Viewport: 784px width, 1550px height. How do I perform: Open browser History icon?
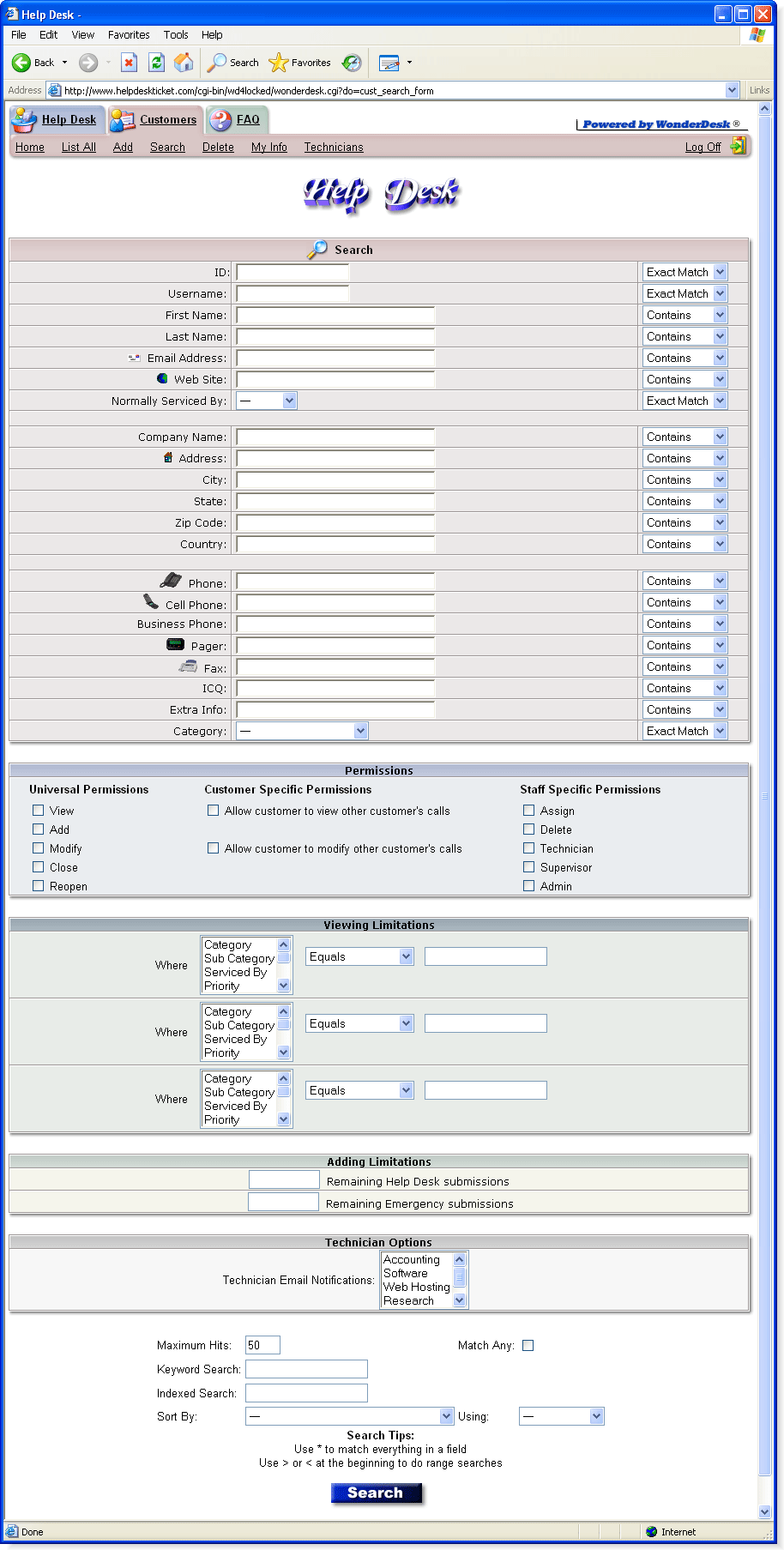click(x=352, y=63)
